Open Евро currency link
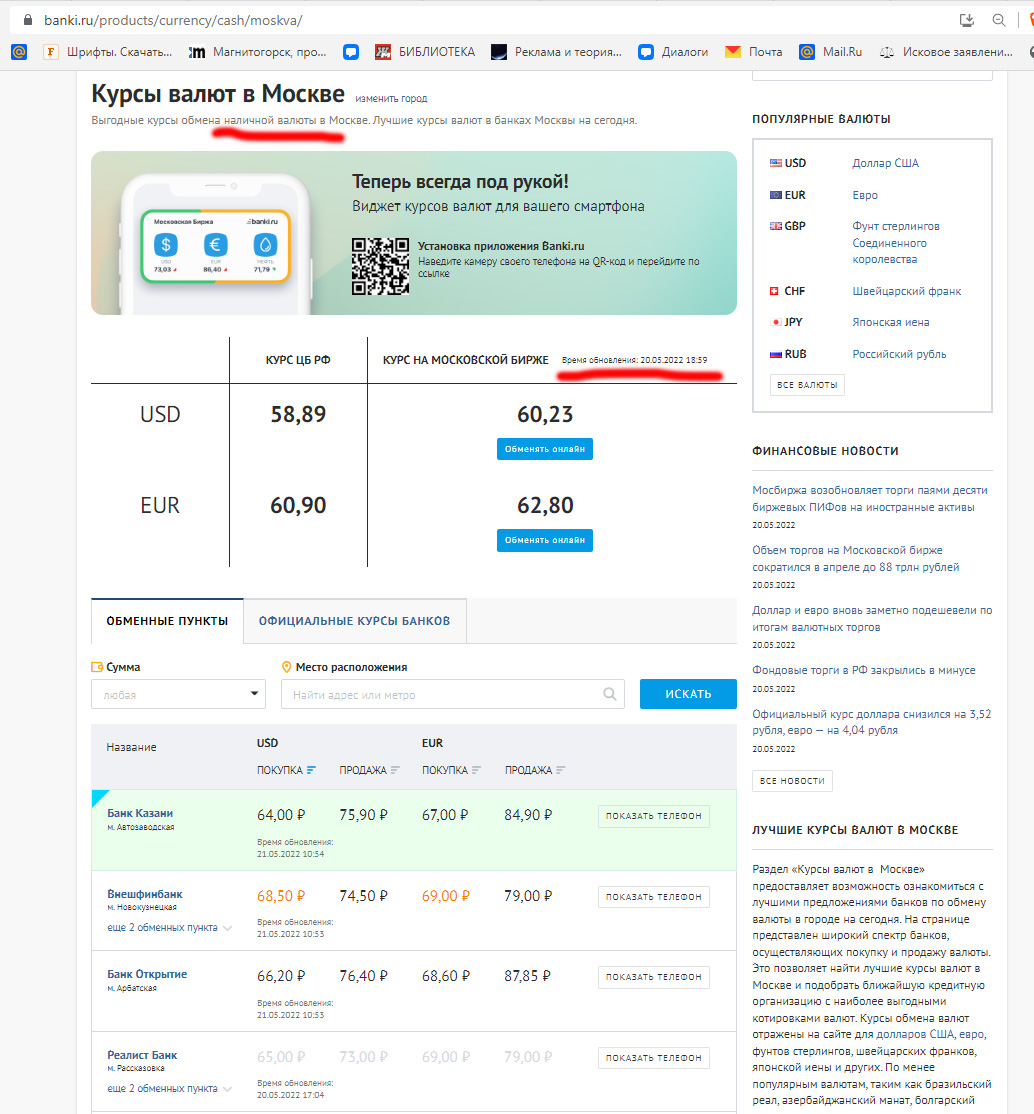 (x=865, y=195)
